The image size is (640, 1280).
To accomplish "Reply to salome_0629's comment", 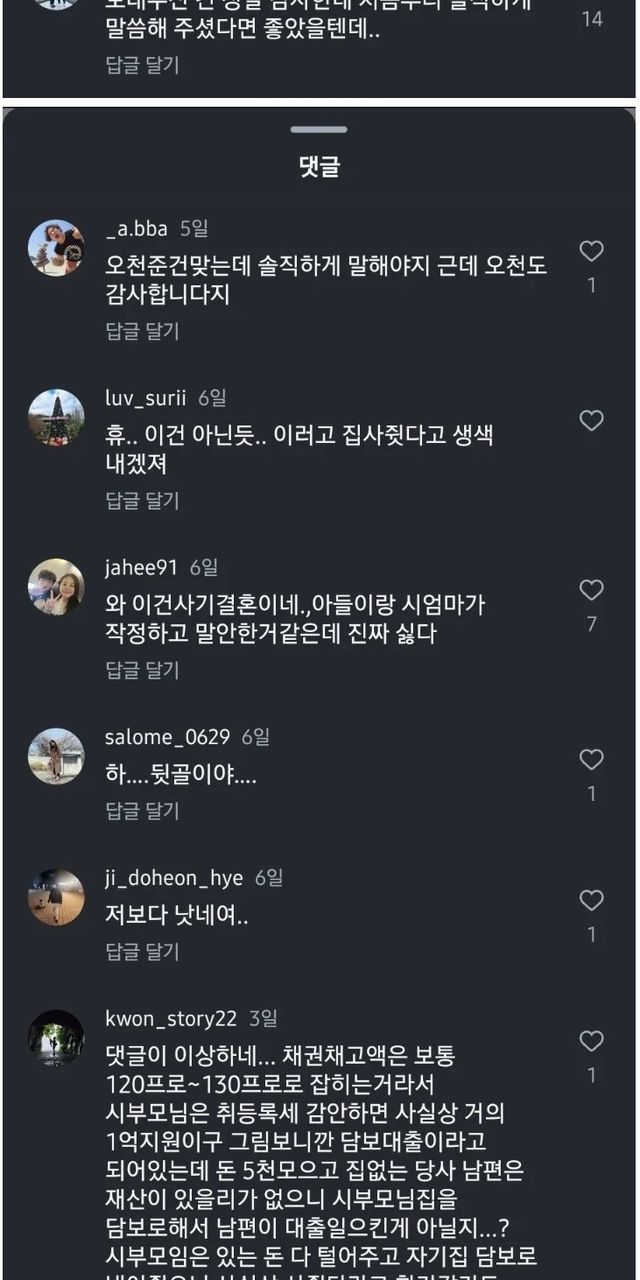I will pyautogui.click(x=142, y=811).
